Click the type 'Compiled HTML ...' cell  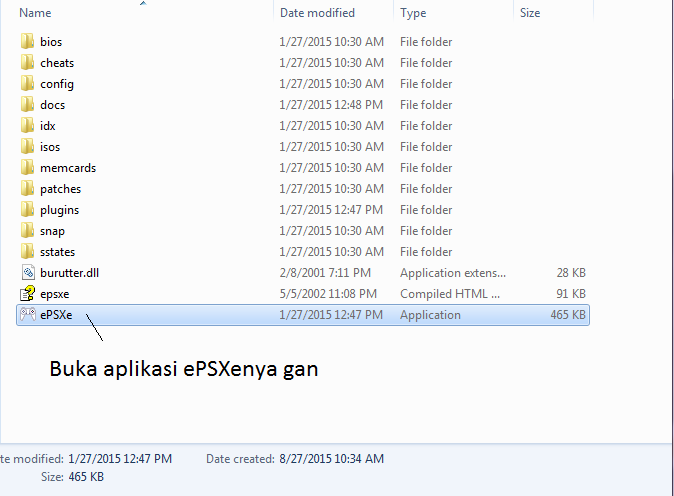450,294
